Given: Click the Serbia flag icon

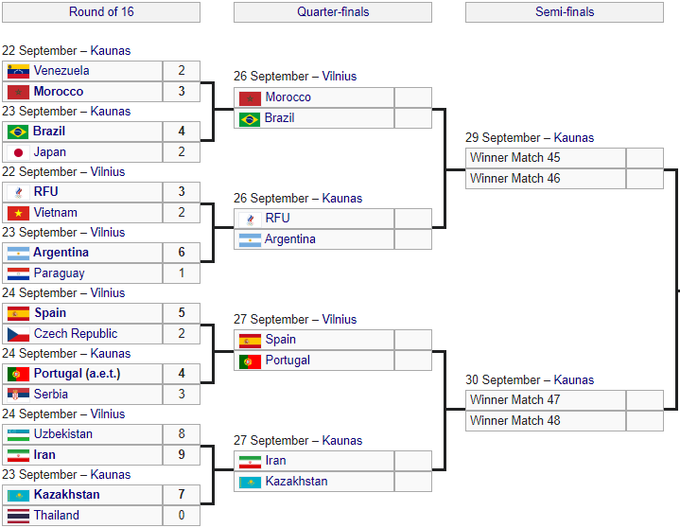Looking at the screenshot, I should [x=18, y=394].
